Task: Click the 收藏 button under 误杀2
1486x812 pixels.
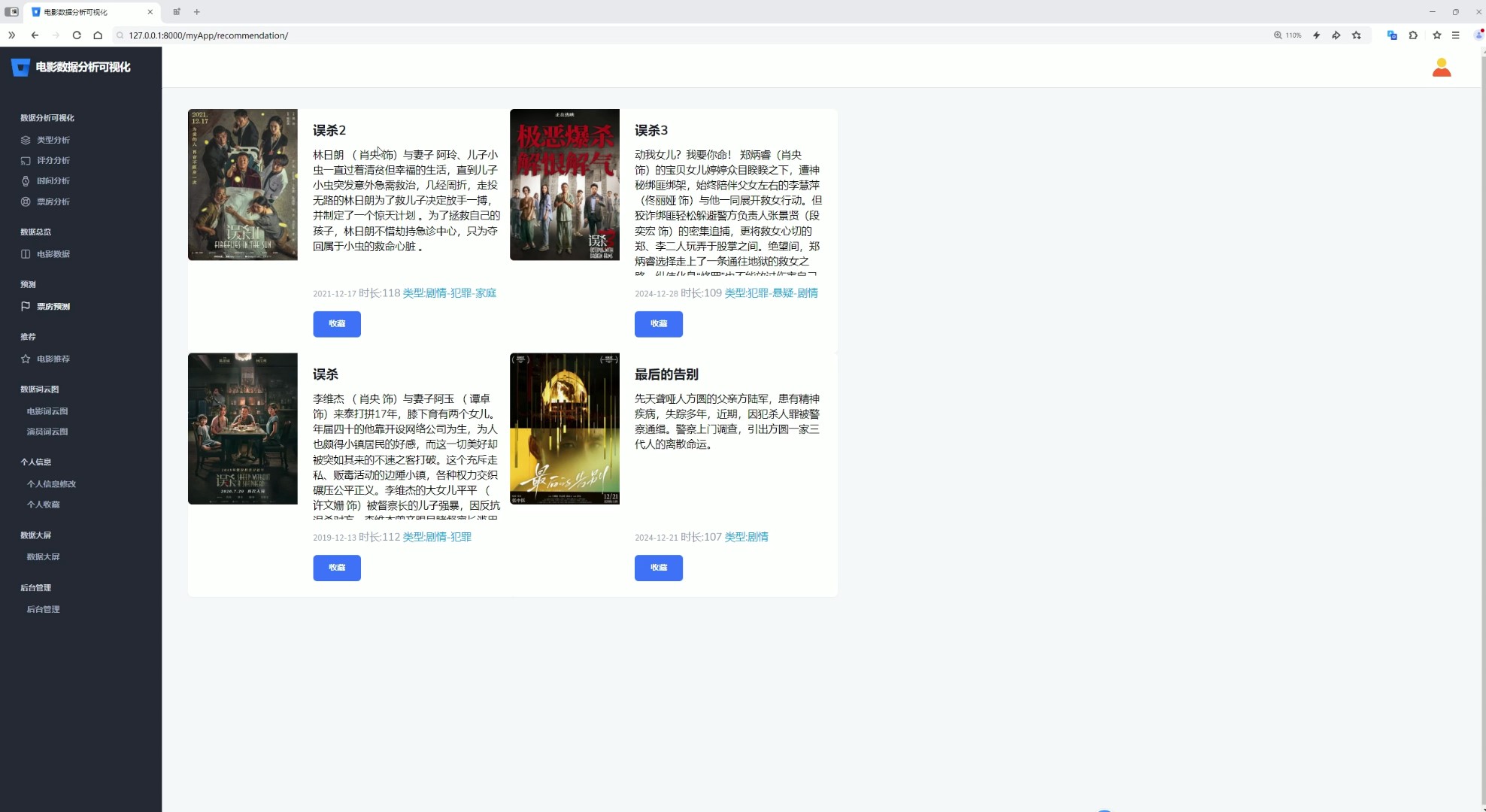Action: click(336, 324)
